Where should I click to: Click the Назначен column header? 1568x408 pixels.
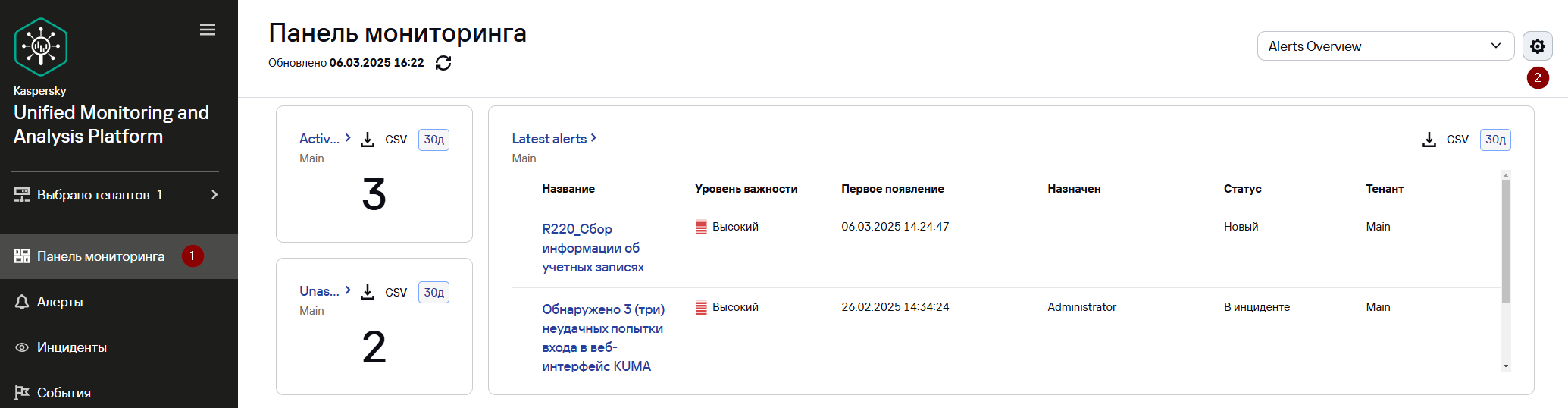(1074, 189)
